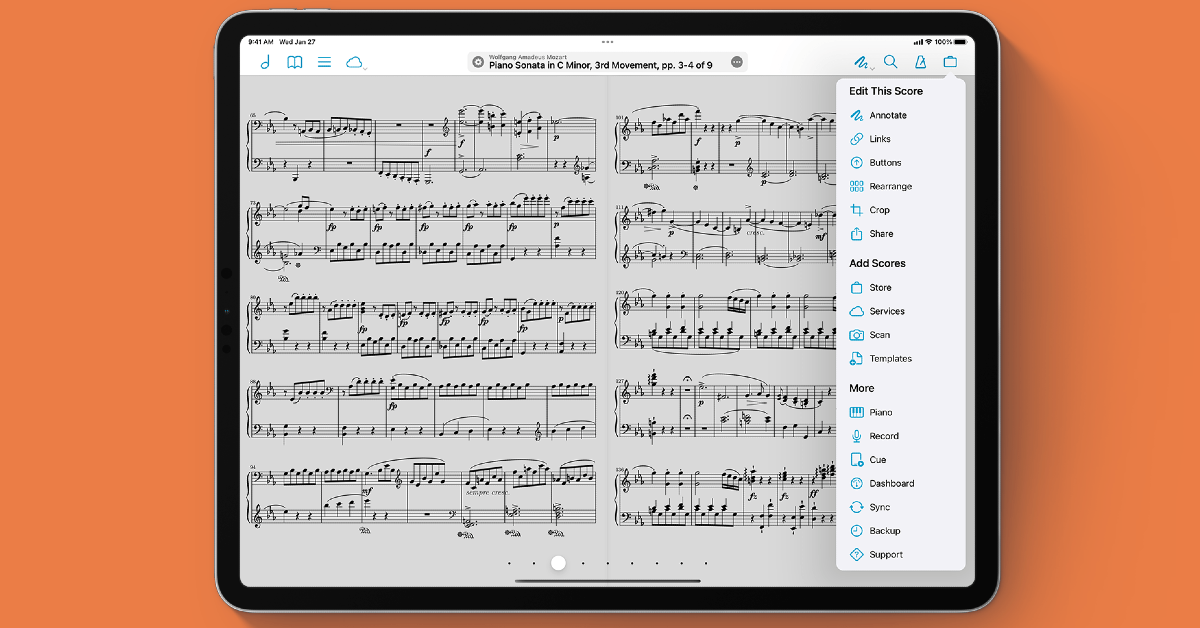1200x628 pixels.
Task: Expand the annotation squiggle dropdown in toolbar
Action: 863,62
